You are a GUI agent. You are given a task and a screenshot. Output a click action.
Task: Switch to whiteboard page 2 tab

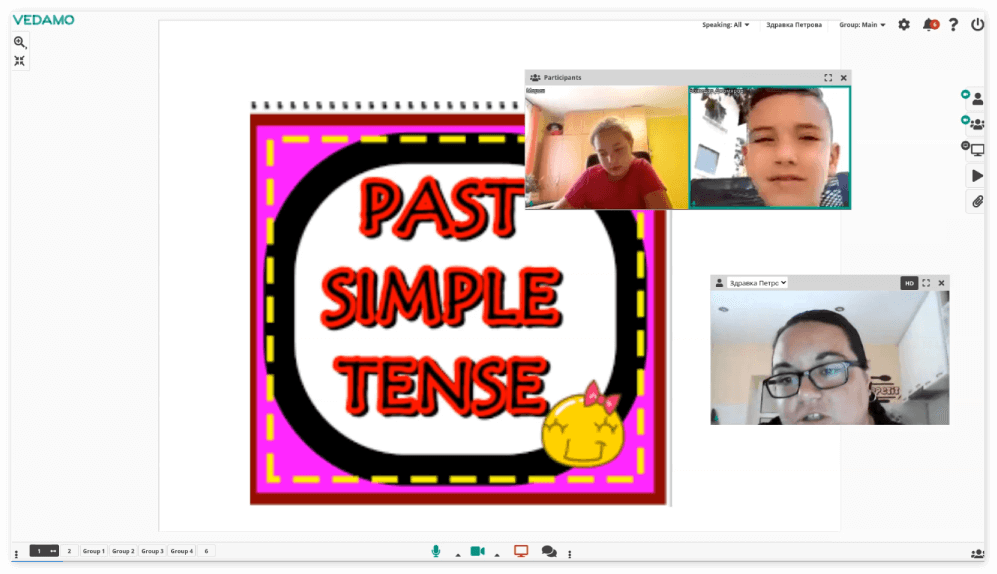click(x=69, y=551)
